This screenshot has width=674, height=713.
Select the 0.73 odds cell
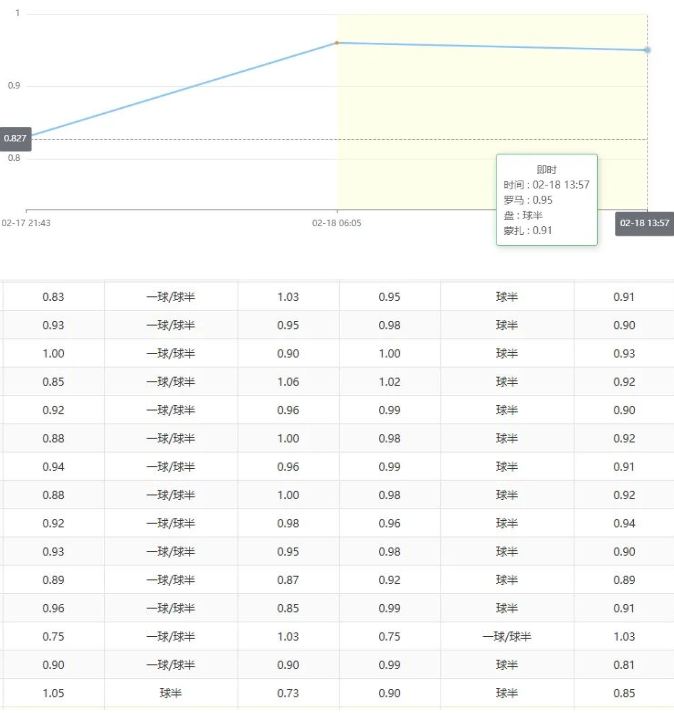coord(288,694)
